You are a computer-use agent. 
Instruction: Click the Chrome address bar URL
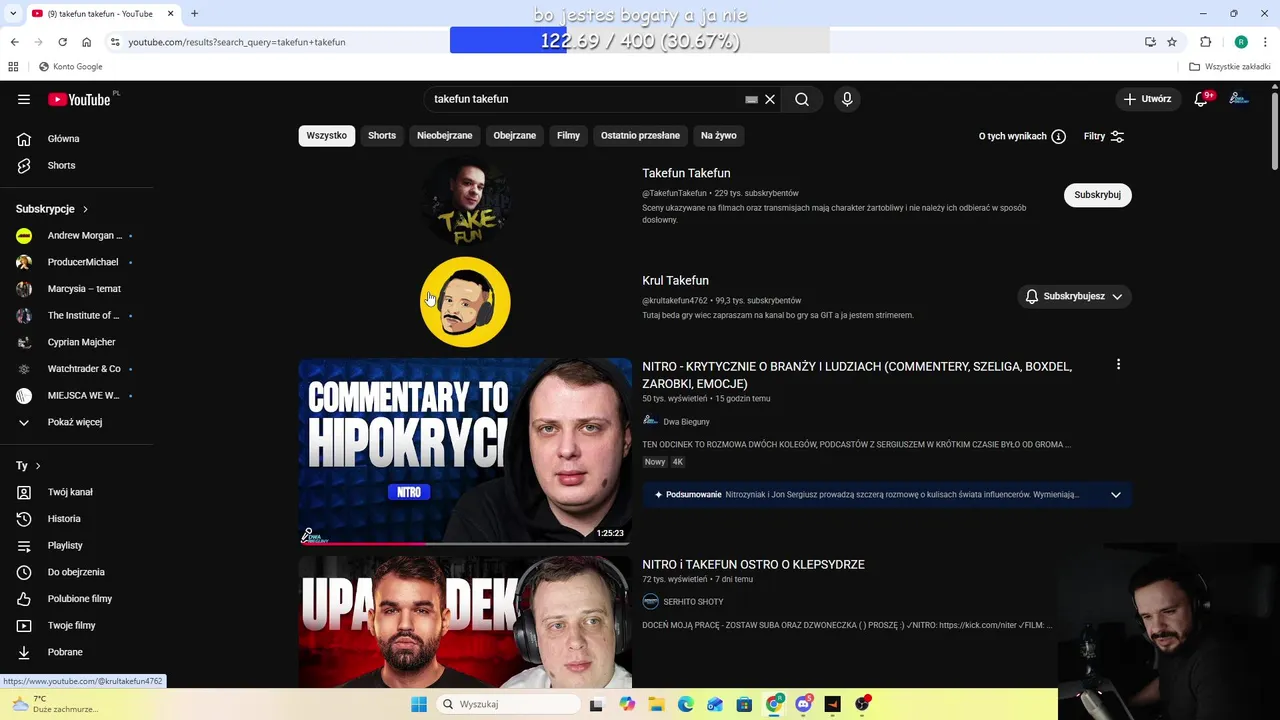point(237,42)
